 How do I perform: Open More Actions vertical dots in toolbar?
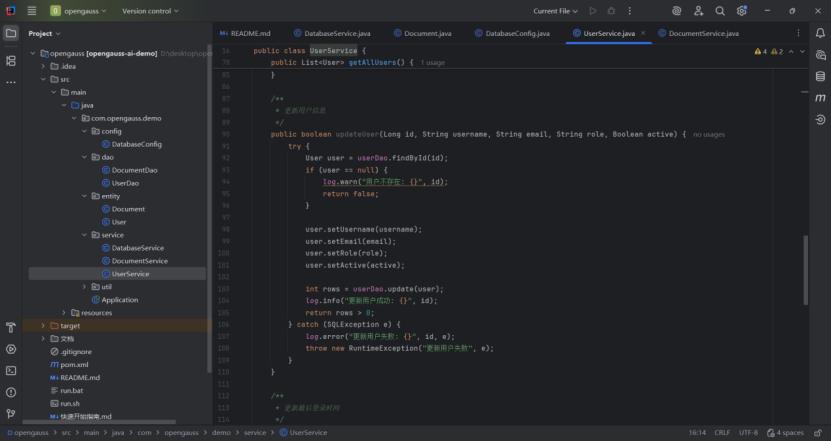630,11
